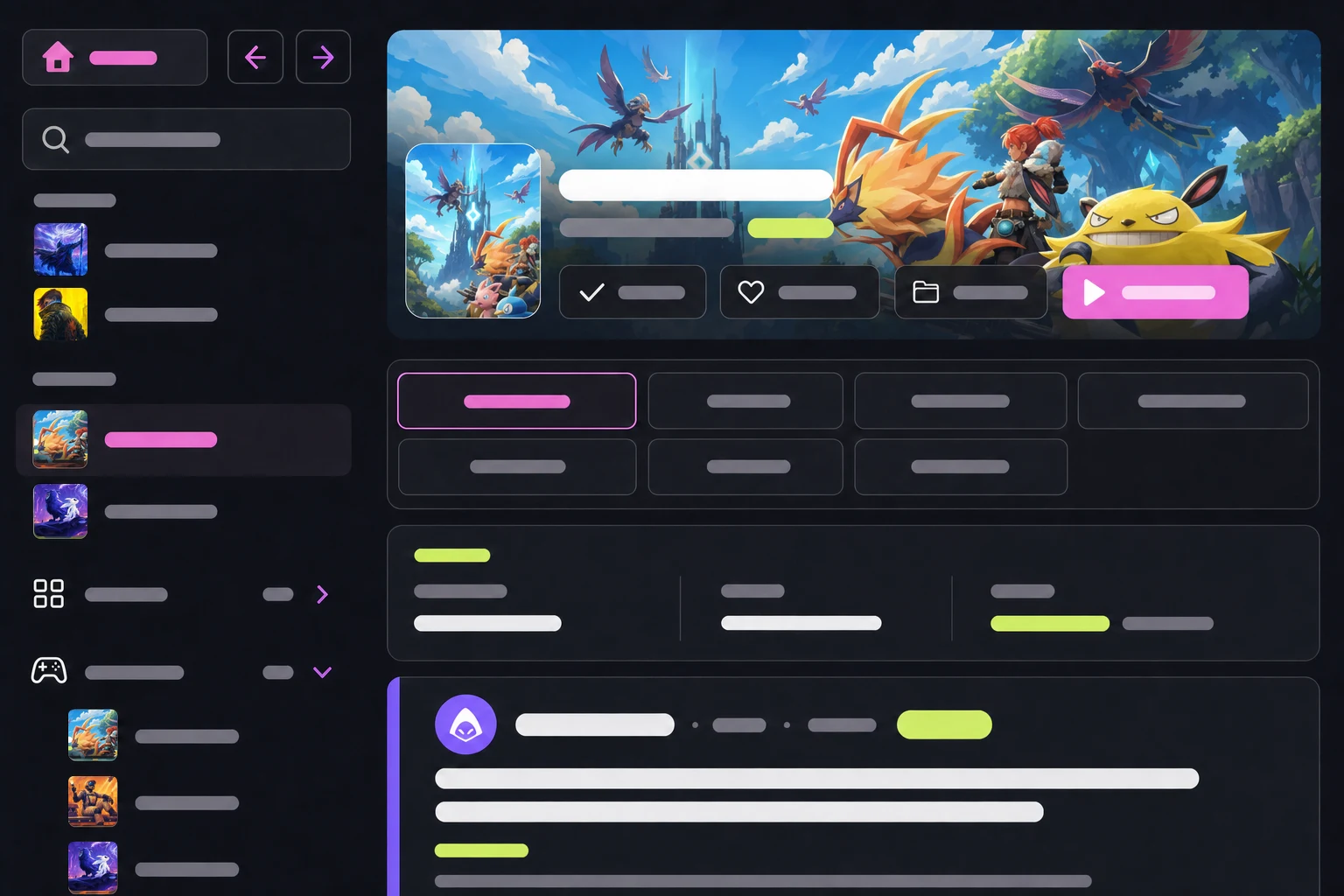
Task: Click the purple hooded avatar icon
Action: pyautogui.click(x=465, y=724)
